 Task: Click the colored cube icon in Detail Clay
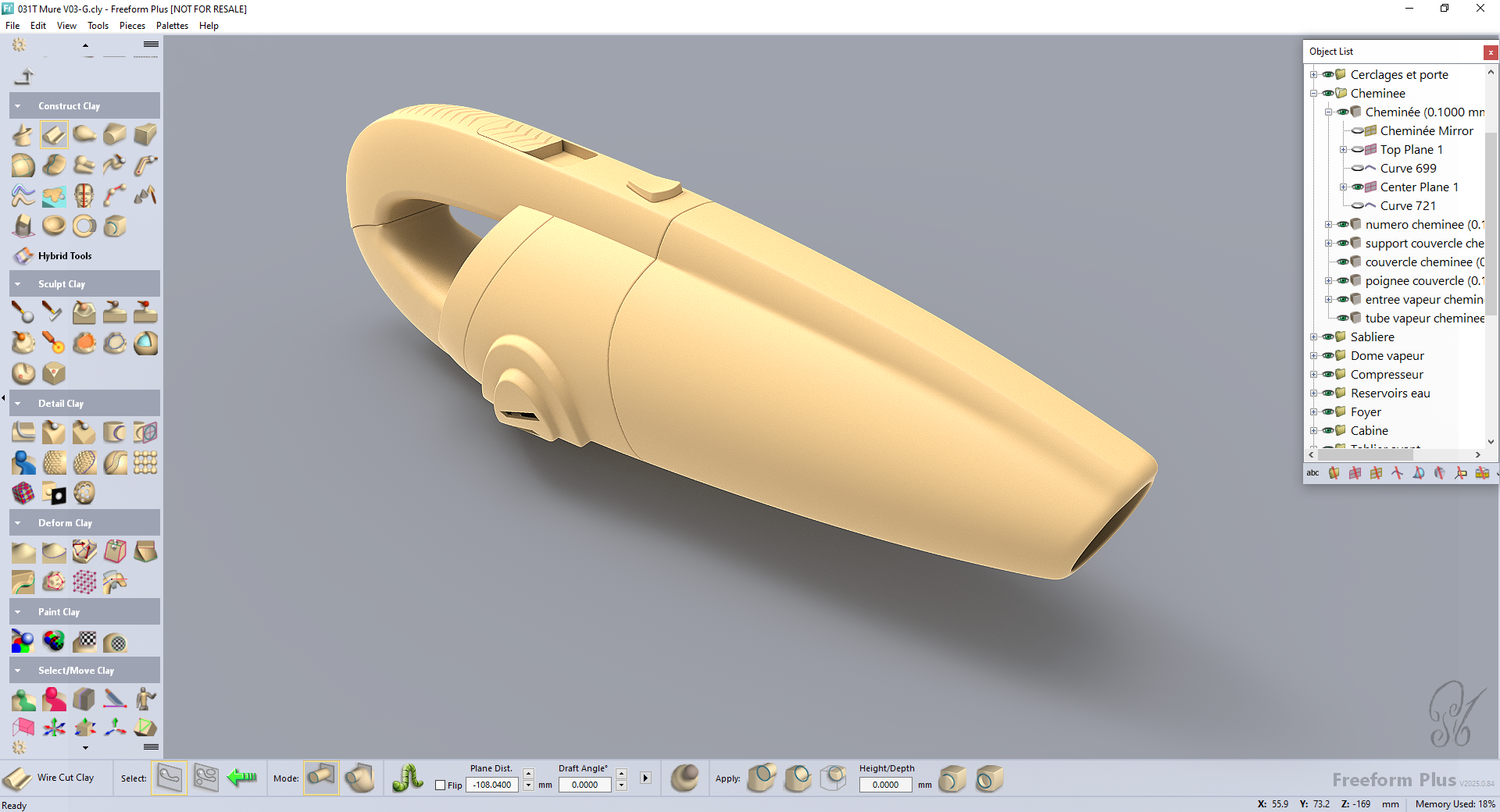pyautogui.click(x=23, y=493)
